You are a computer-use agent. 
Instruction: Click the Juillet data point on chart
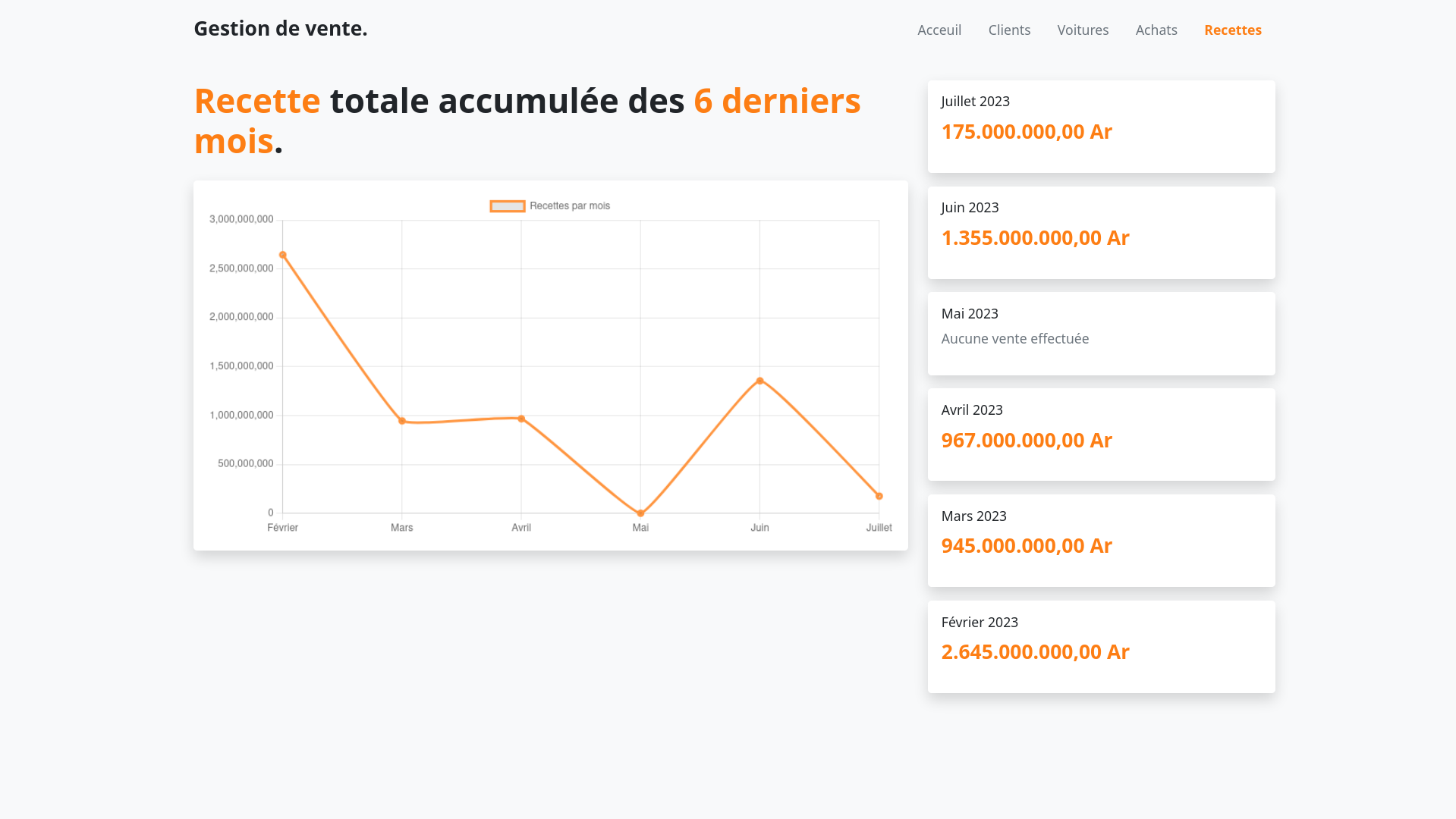pyautogui.click(x=879, y=496)
